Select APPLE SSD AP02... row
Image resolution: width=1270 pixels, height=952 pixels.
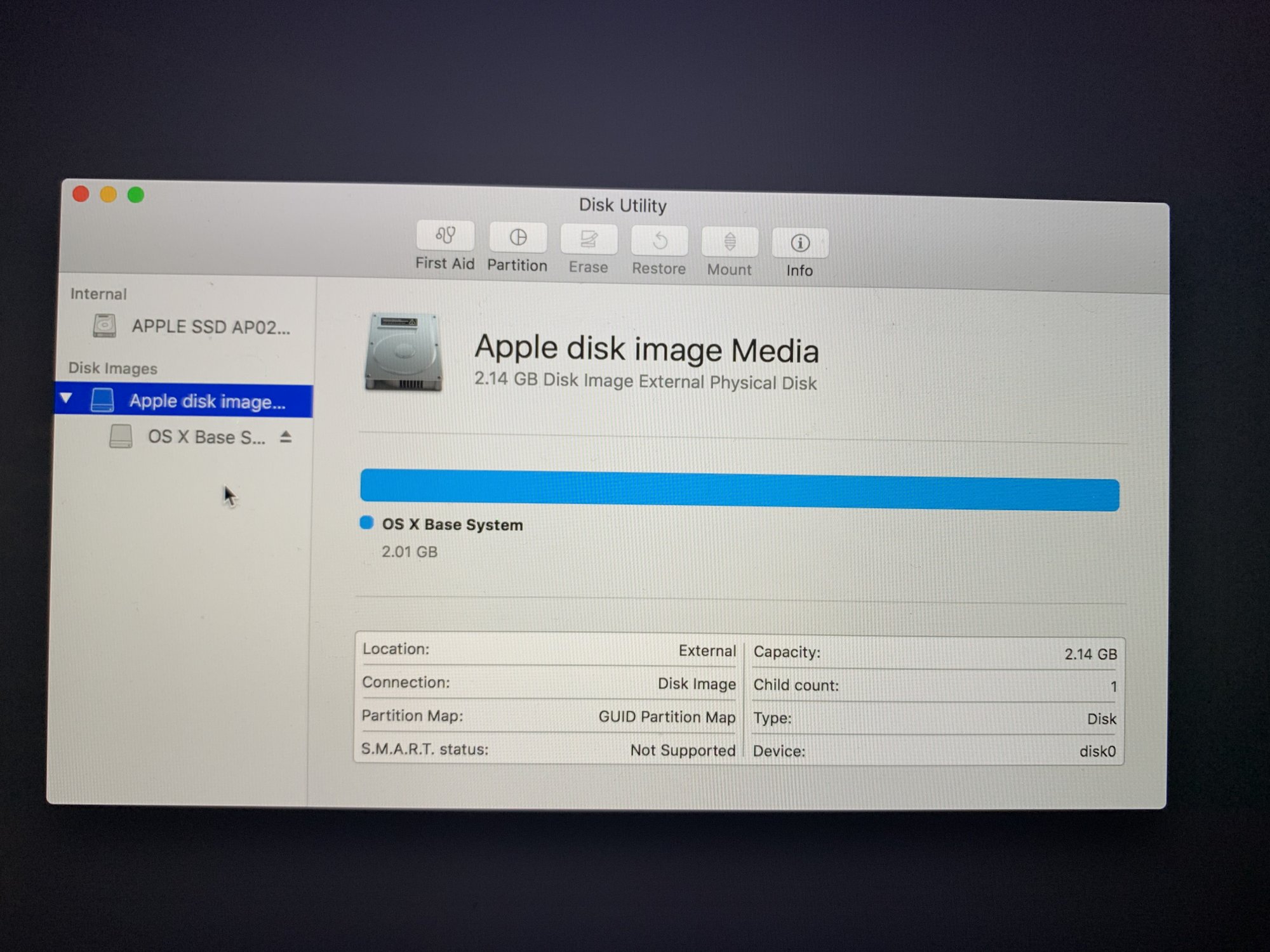coord(185,326)
